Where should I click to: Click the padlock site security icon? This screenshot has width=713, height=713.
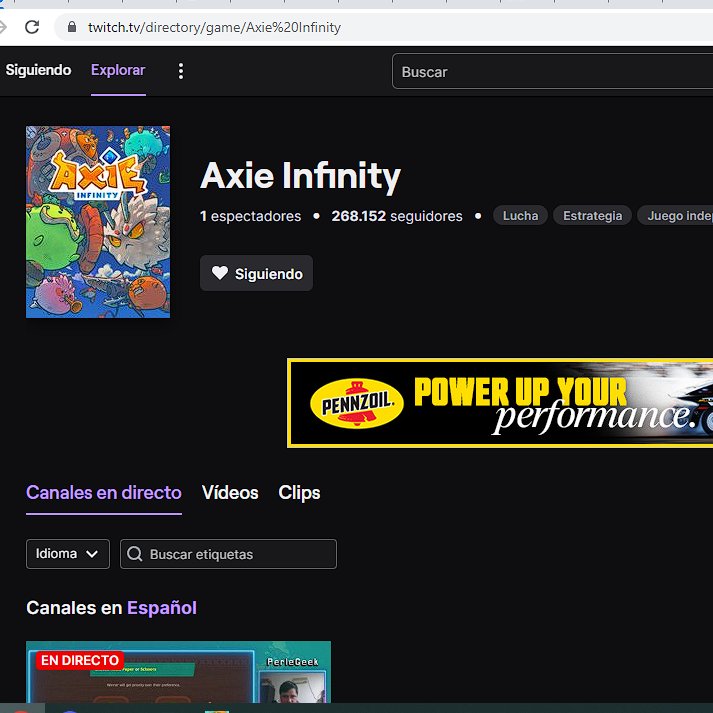[x=72, y=27]
